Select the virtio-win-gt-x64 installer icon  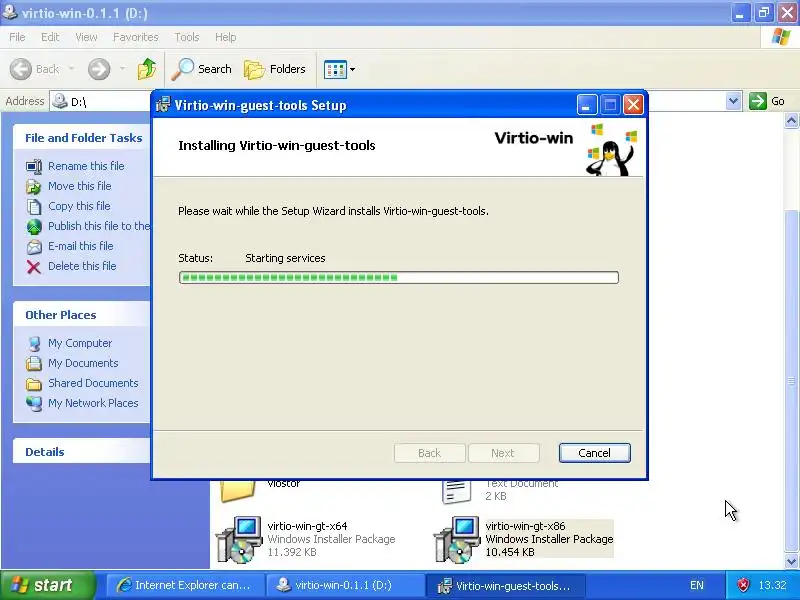239,539
